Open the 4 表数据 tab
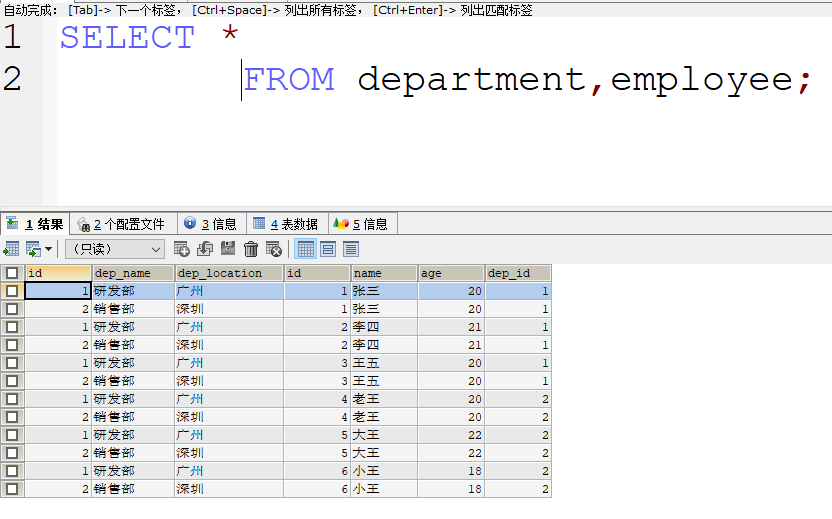 287,224
